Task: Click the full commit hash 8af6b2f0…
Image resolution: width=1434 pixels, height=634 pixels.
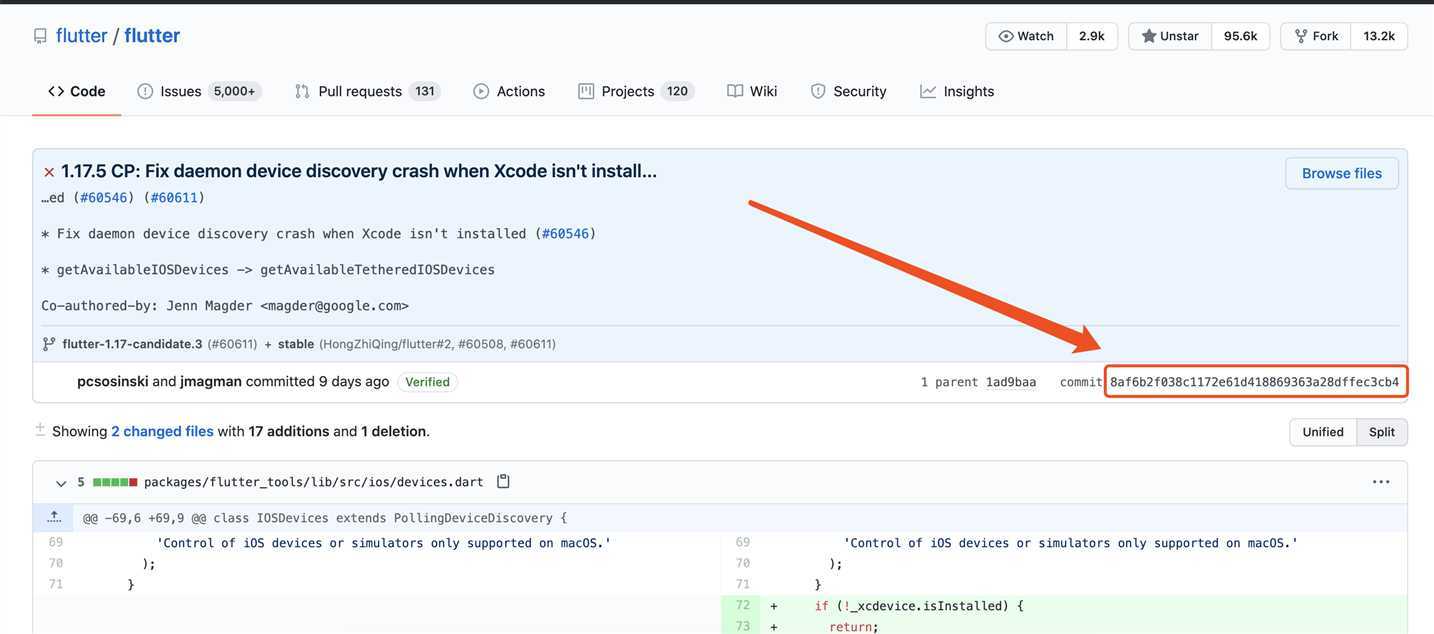Action: click(1255, 382)
